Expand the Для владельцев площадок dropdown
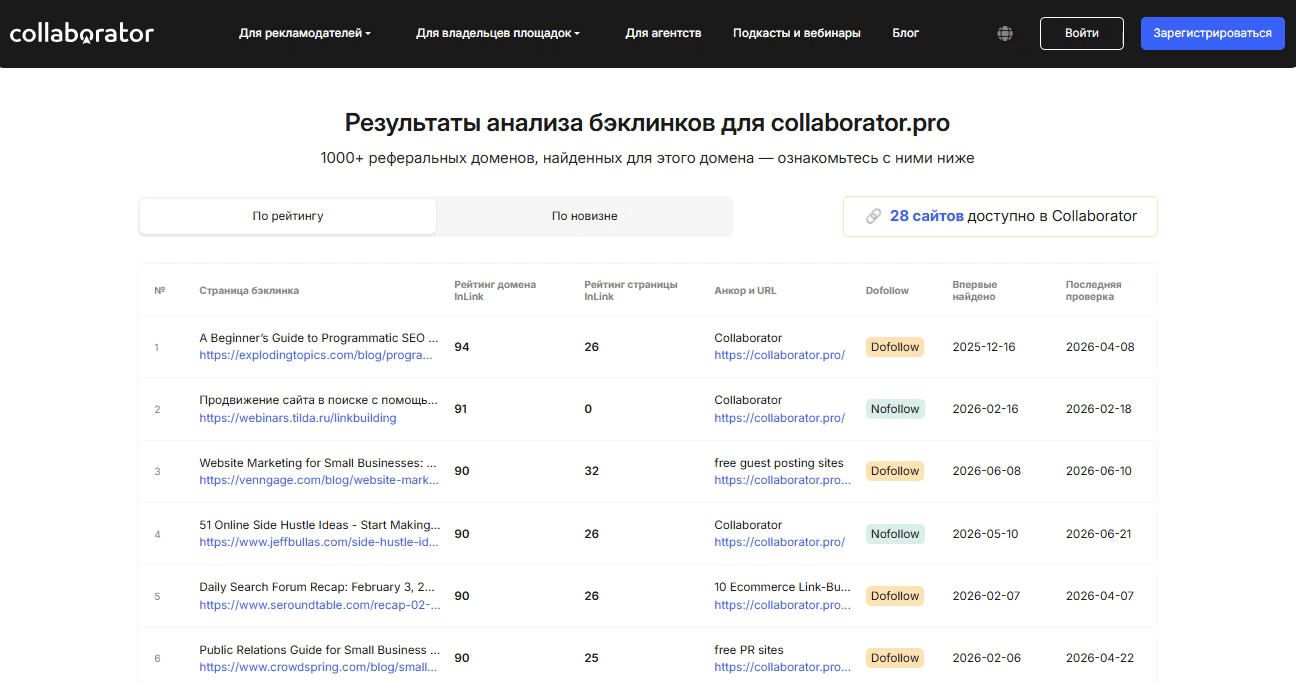 498,33
